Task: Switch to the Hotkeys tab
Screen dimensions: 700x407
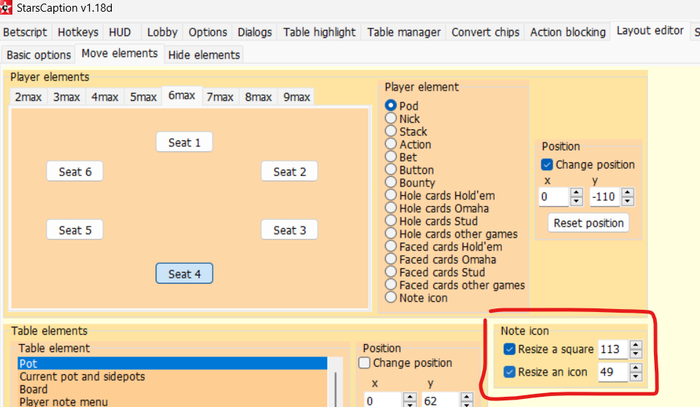Action: [78, 32]
